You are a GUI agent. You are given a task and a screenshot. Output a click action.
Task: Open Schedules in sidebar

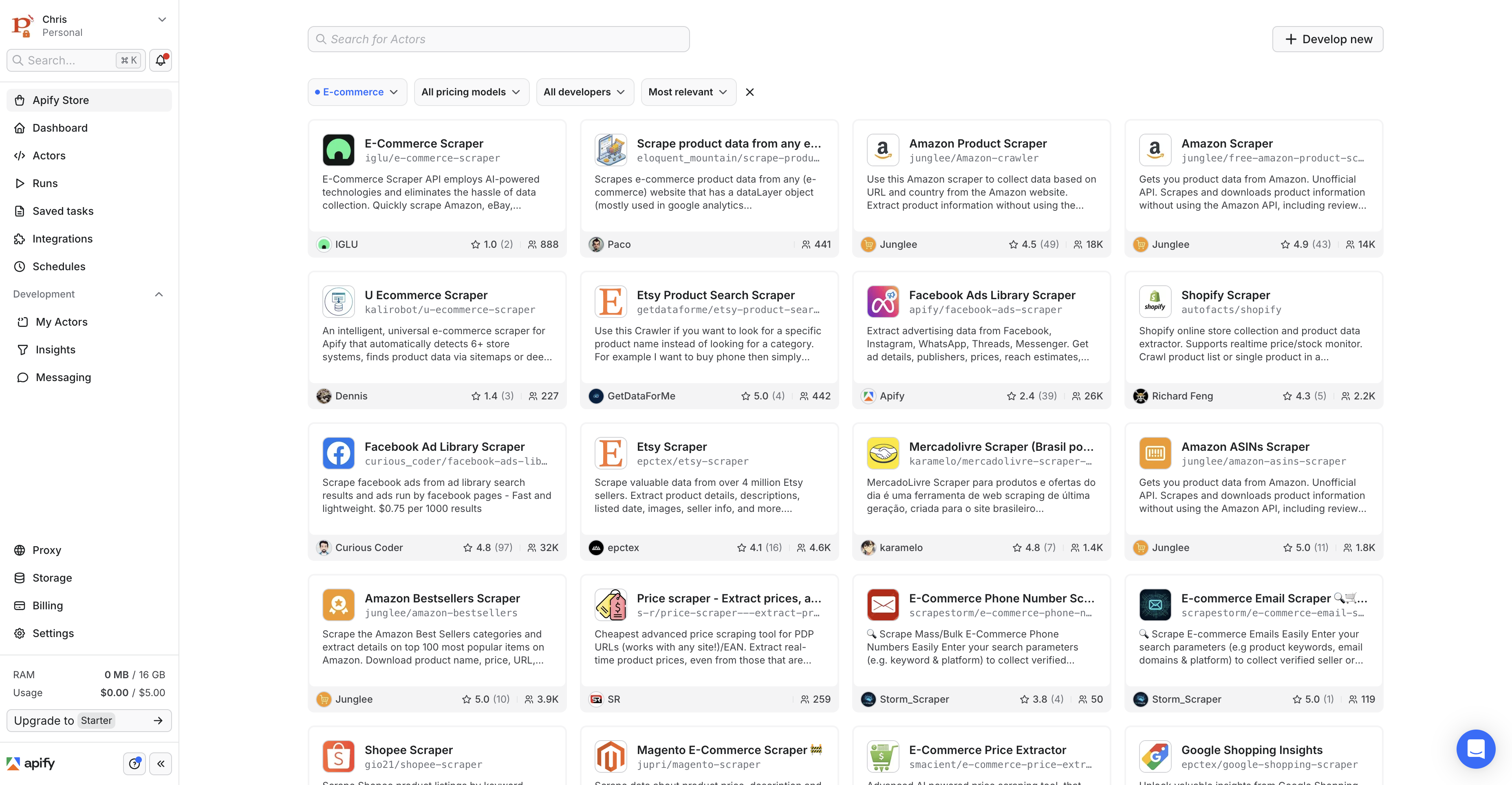coord(89,267)
